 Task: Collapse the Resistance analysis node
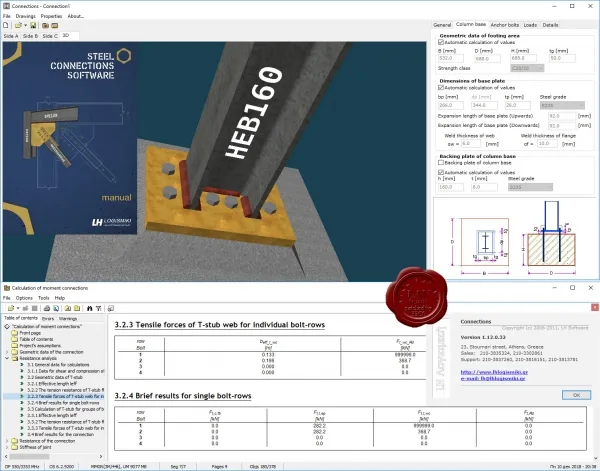[x=7, y=359]
